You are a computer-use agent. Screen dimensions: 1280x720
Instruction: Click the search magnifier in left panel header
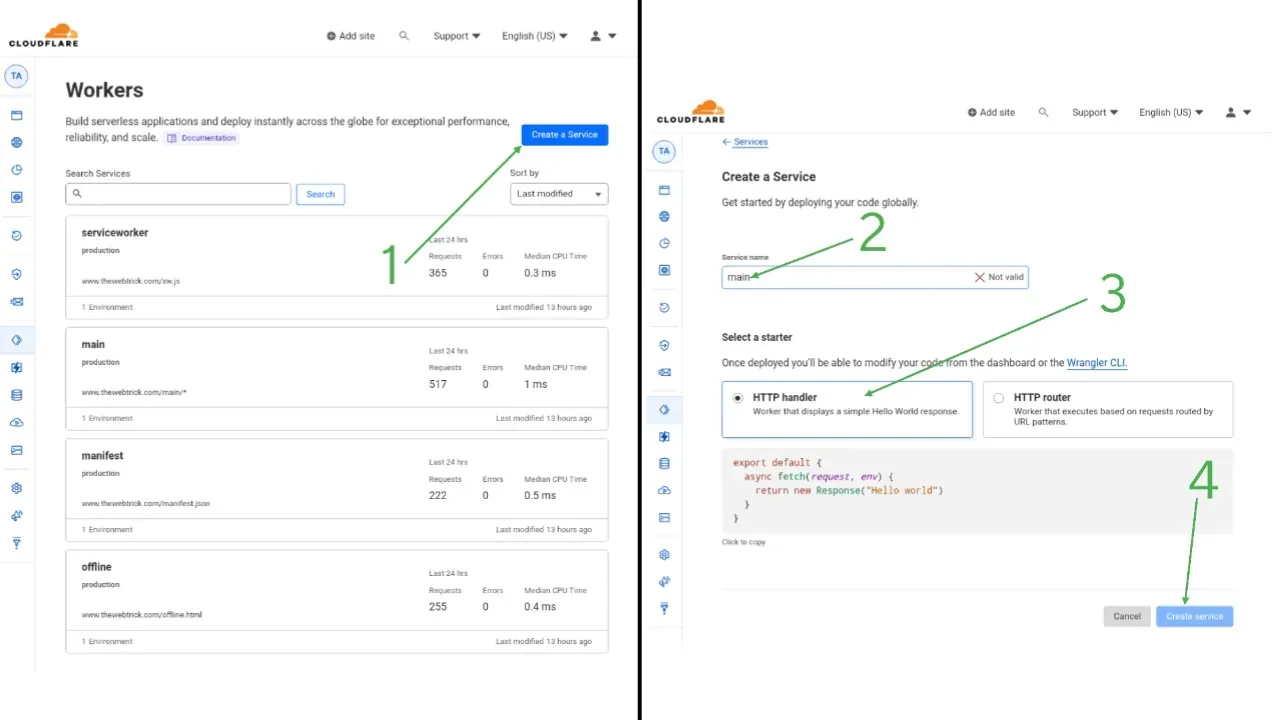pyautogui.click(x=404, y=35)
